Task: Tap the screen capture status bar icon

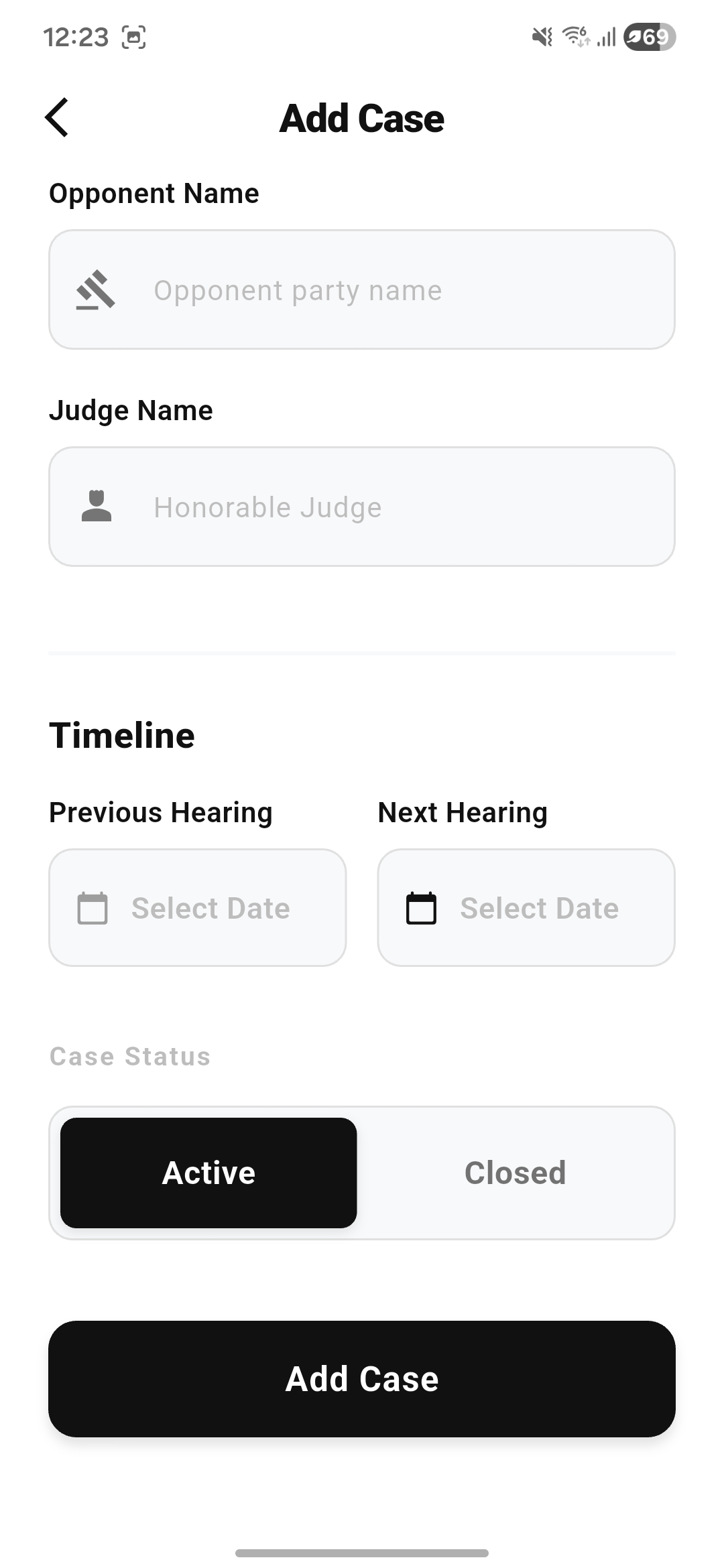Action: pyautogui.click(x=134, y=38)
